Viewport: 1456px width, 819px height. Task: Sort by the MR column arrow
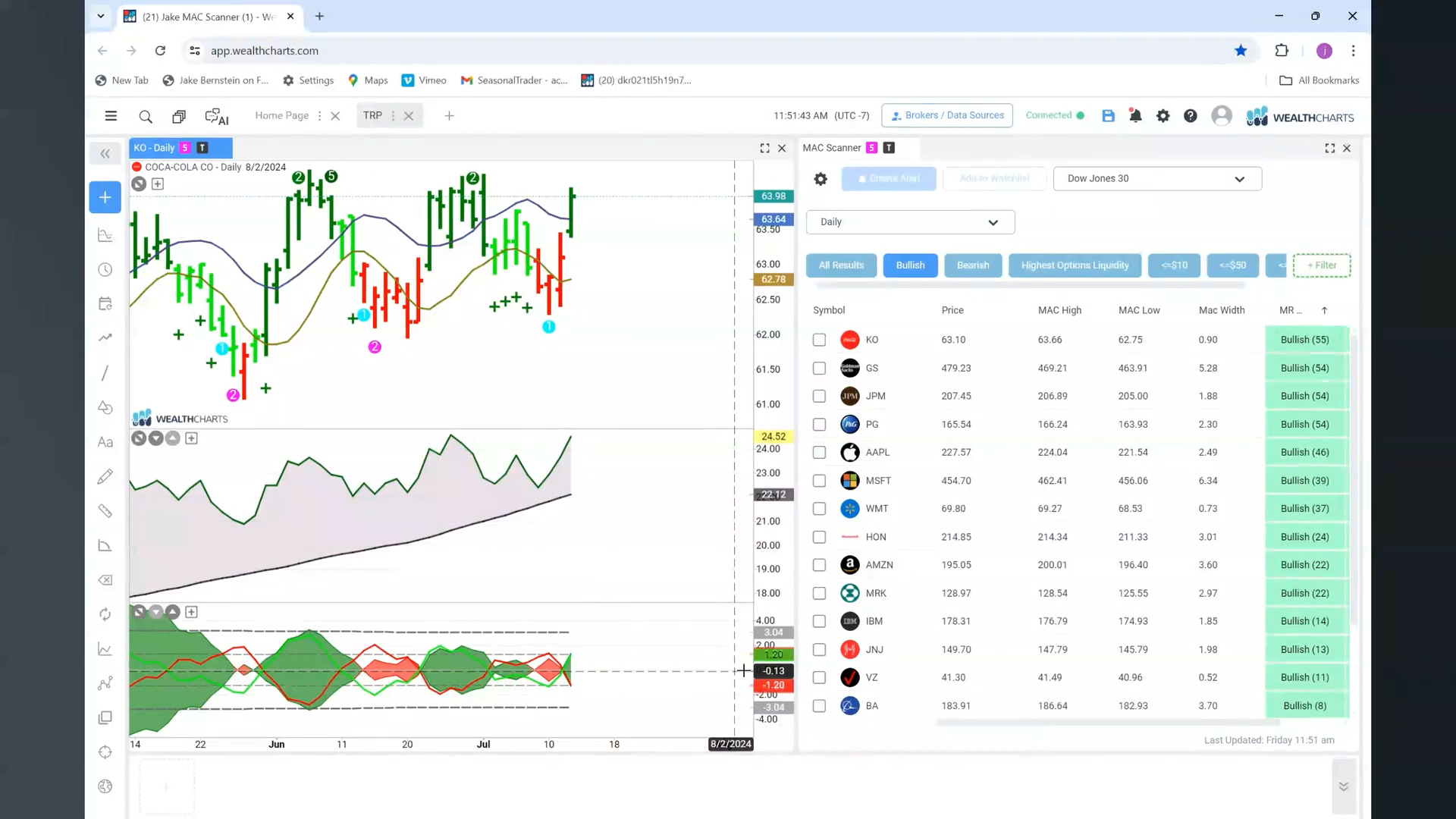point(1324,310)
